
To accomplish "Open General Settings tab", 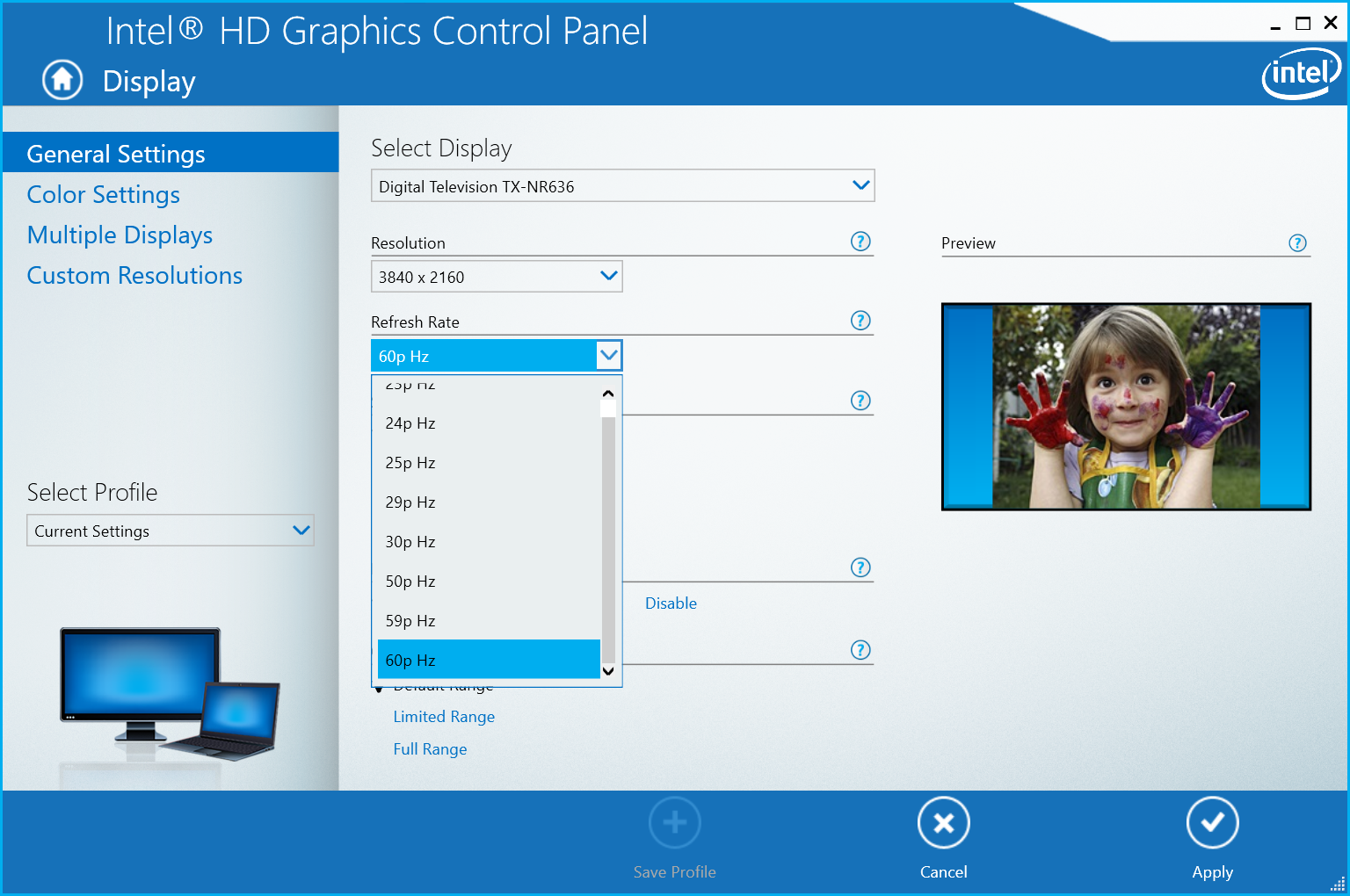I will click(x=171, y=153).
